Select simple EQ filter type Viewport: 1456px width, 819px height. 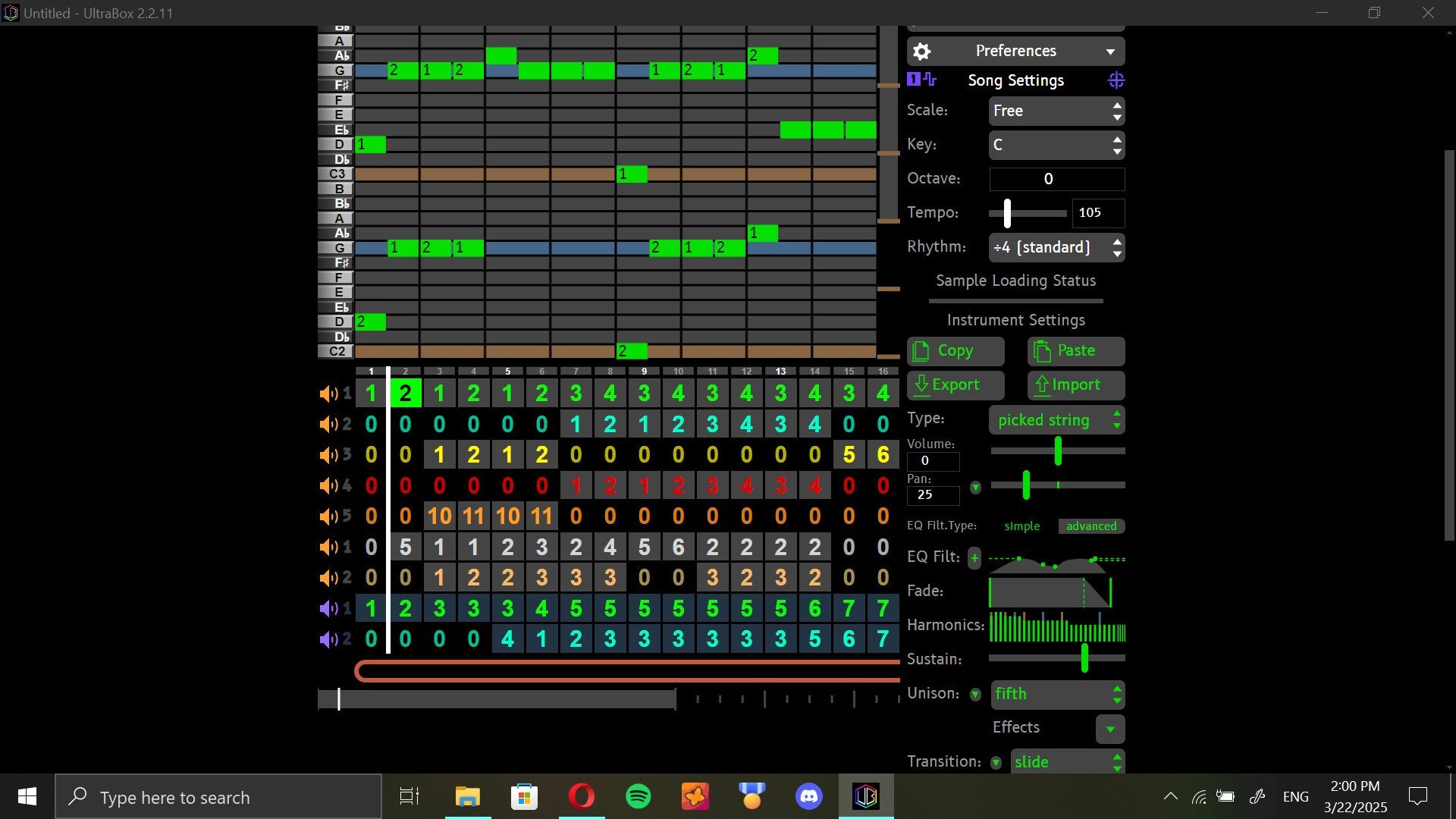(x=1021, y=526)
